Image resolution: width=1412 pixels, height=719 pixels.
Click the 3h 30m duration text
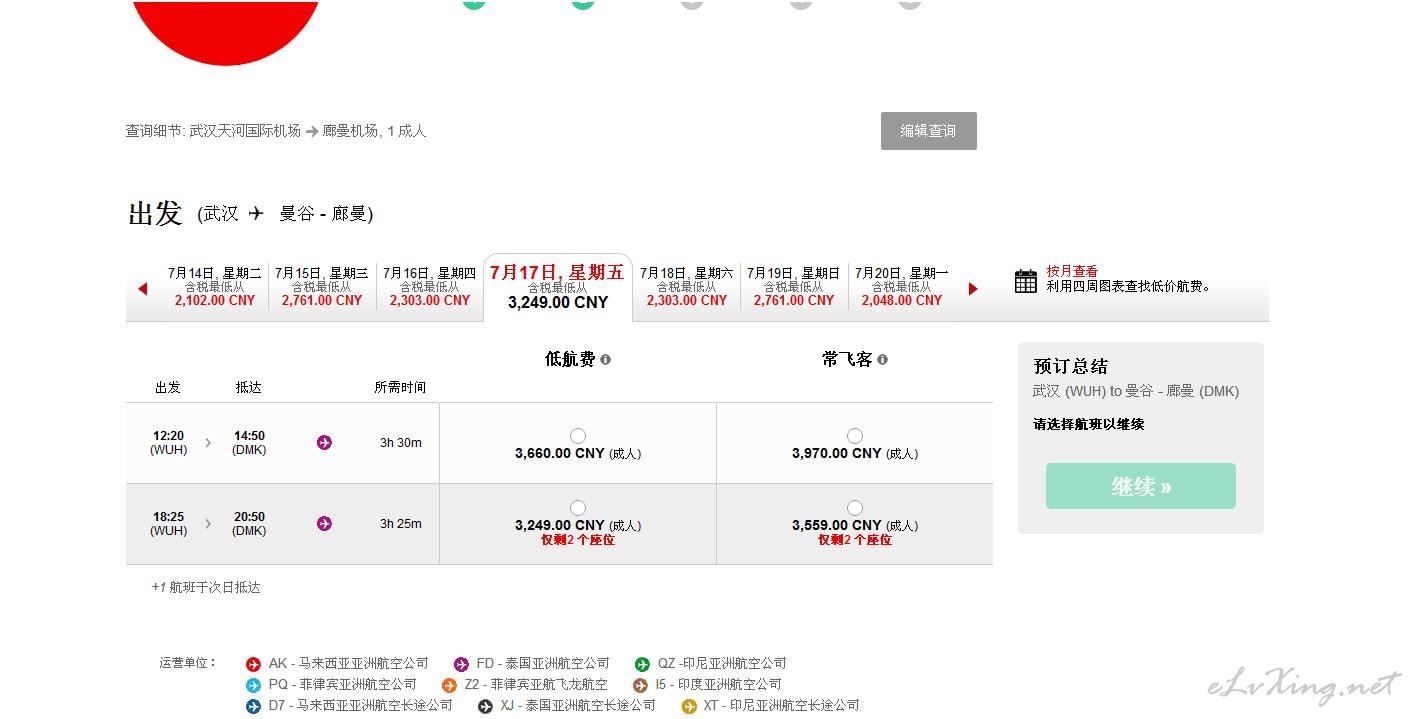[x=401, y=443]
